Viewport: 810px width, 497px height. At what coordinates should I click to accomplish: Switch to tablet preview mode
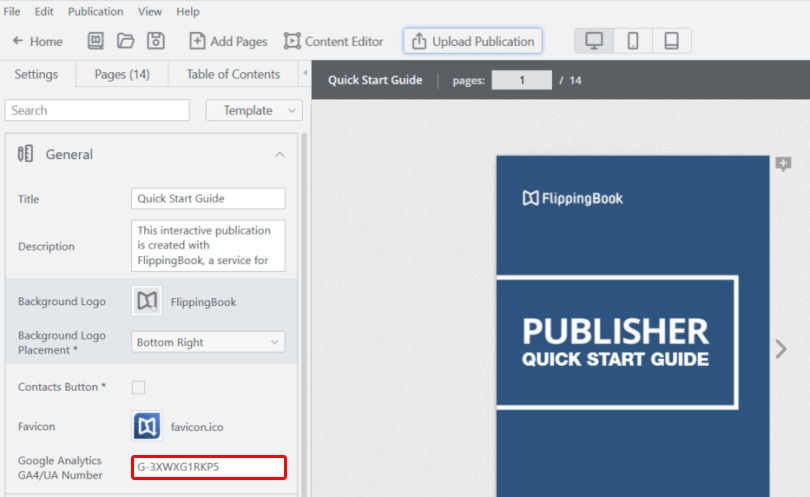click(x=672, y=41)
